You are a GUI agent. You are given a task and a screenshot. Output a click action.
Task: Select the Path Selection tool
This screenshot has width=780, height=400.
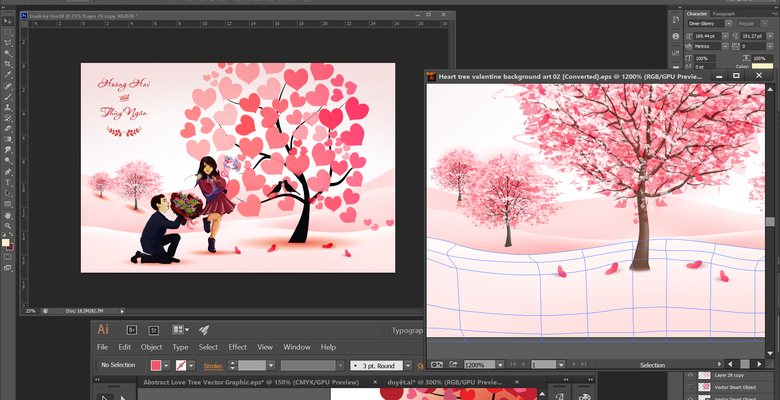pyautogui.click(x=8, y=193)
